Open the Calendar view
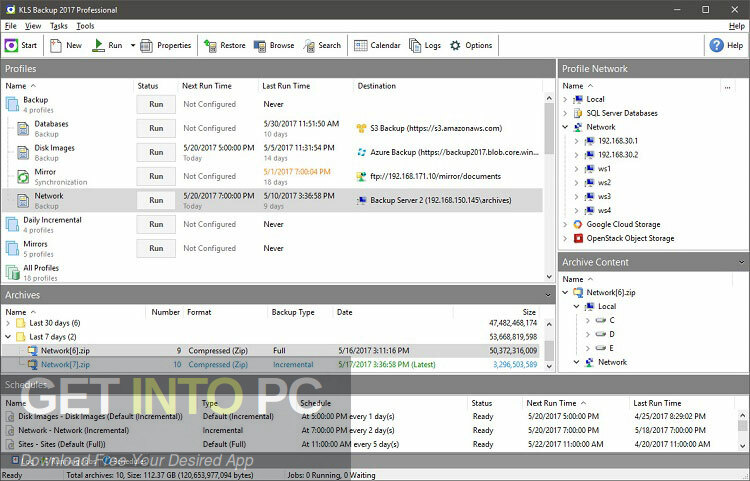This screenshot has width=750, height=481. tap(377, 45)
